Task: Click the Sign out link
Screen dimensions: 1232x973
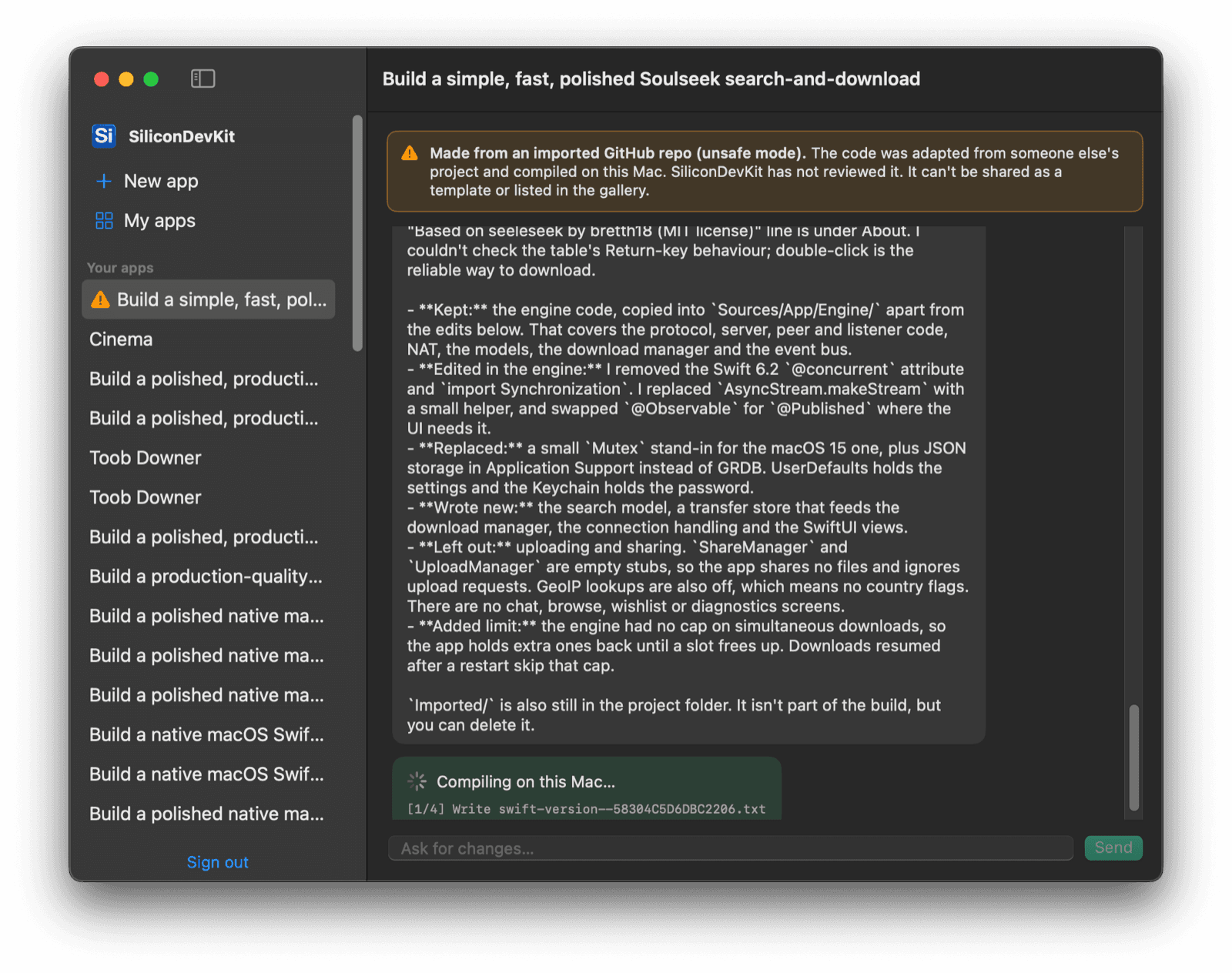Action: 218,862
